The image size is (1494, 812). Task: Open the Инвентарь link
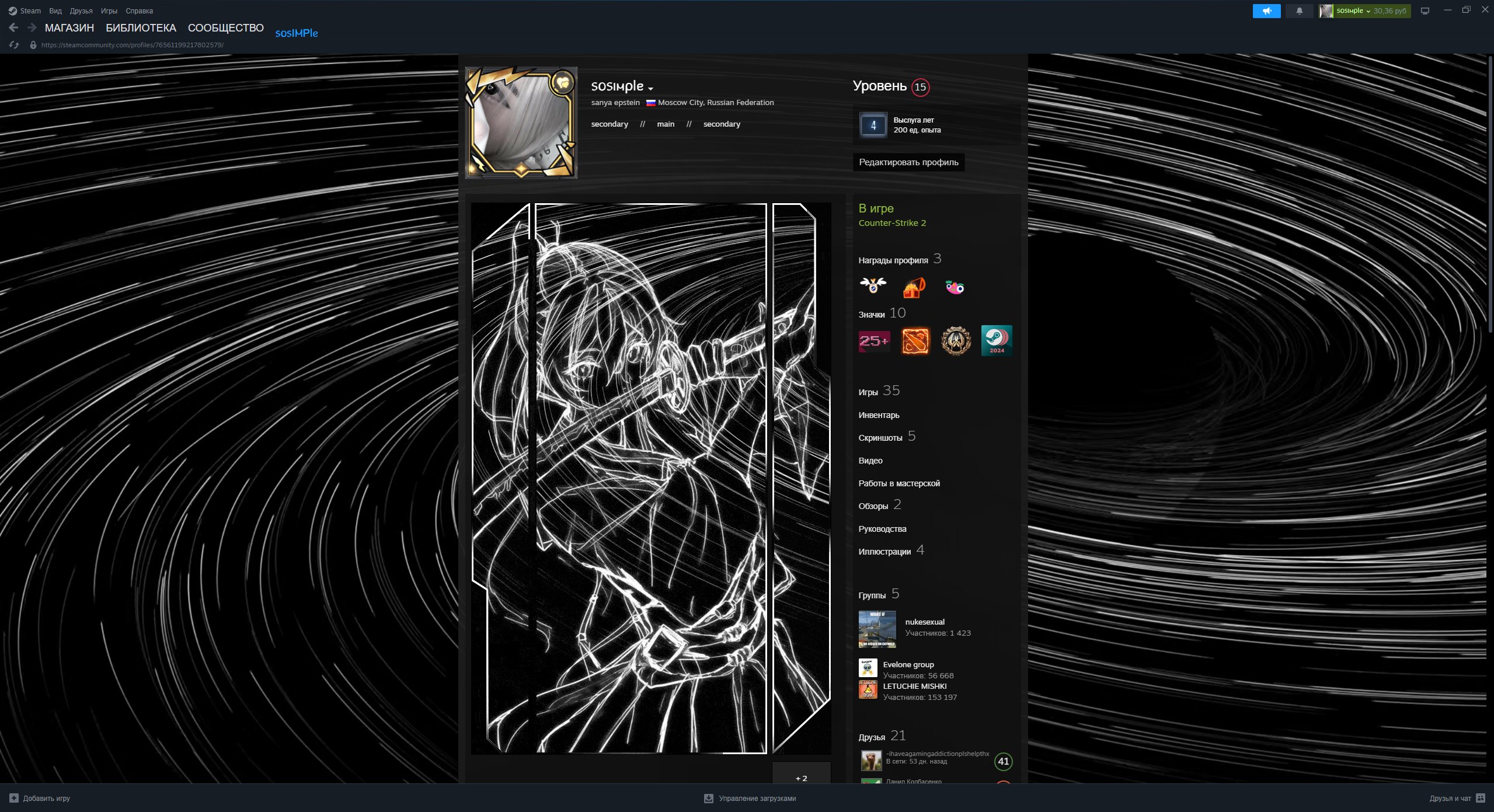click(879, 415)
